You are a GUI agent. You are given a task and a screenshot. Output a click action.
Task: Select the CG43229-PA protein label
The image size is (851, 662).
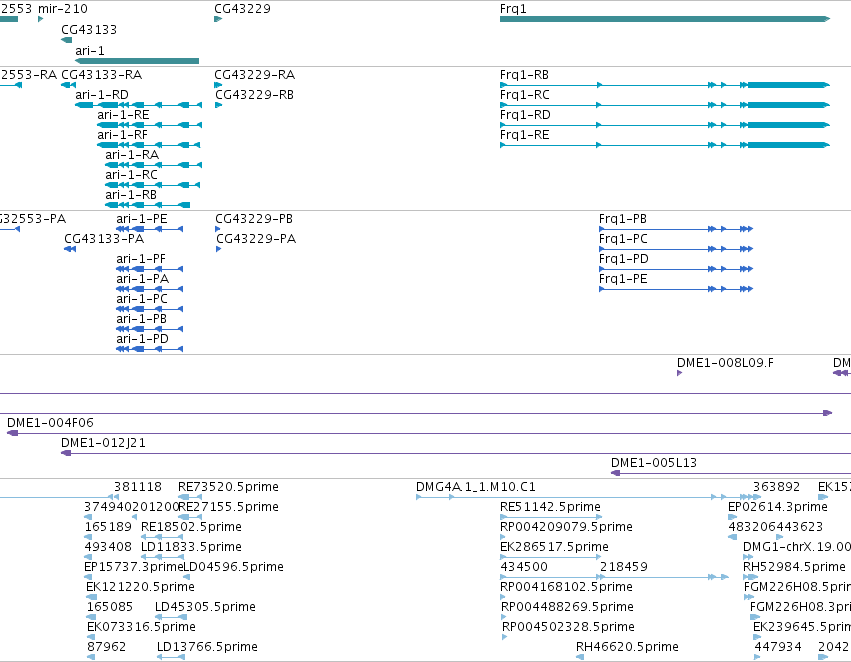tap(256, 239)
